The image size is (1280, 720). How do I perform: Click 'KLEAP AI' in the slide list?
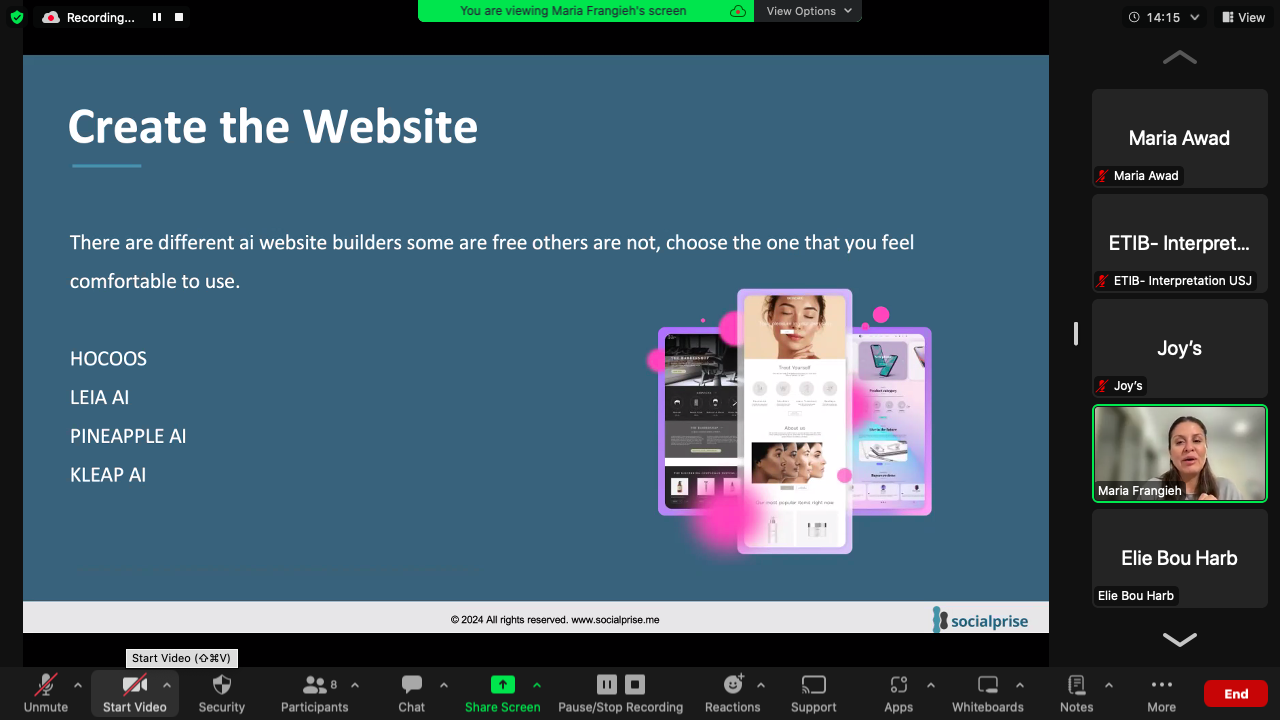coord(108,475)
